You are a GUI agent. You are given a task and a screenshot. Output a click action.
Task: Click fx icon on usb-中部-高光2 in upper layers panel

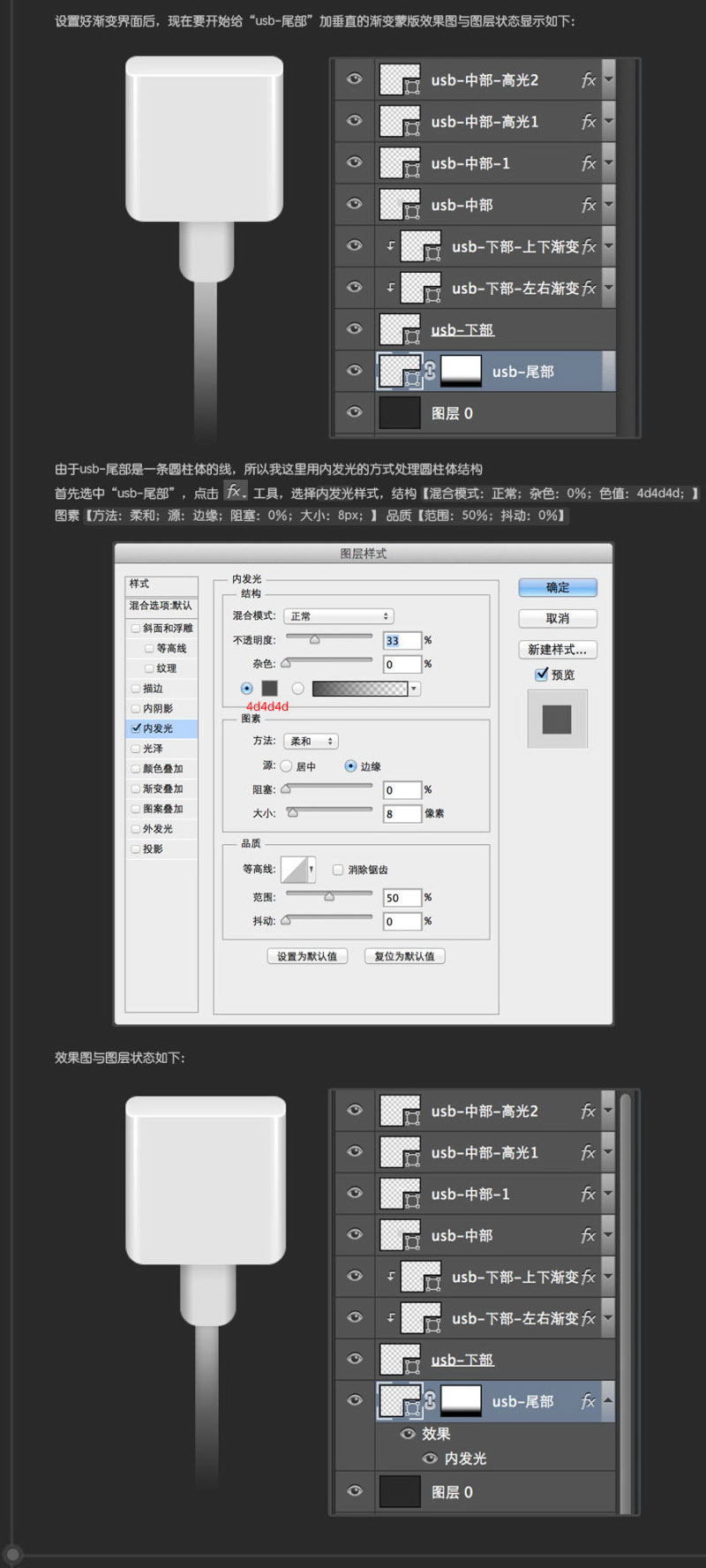[589, 80]
